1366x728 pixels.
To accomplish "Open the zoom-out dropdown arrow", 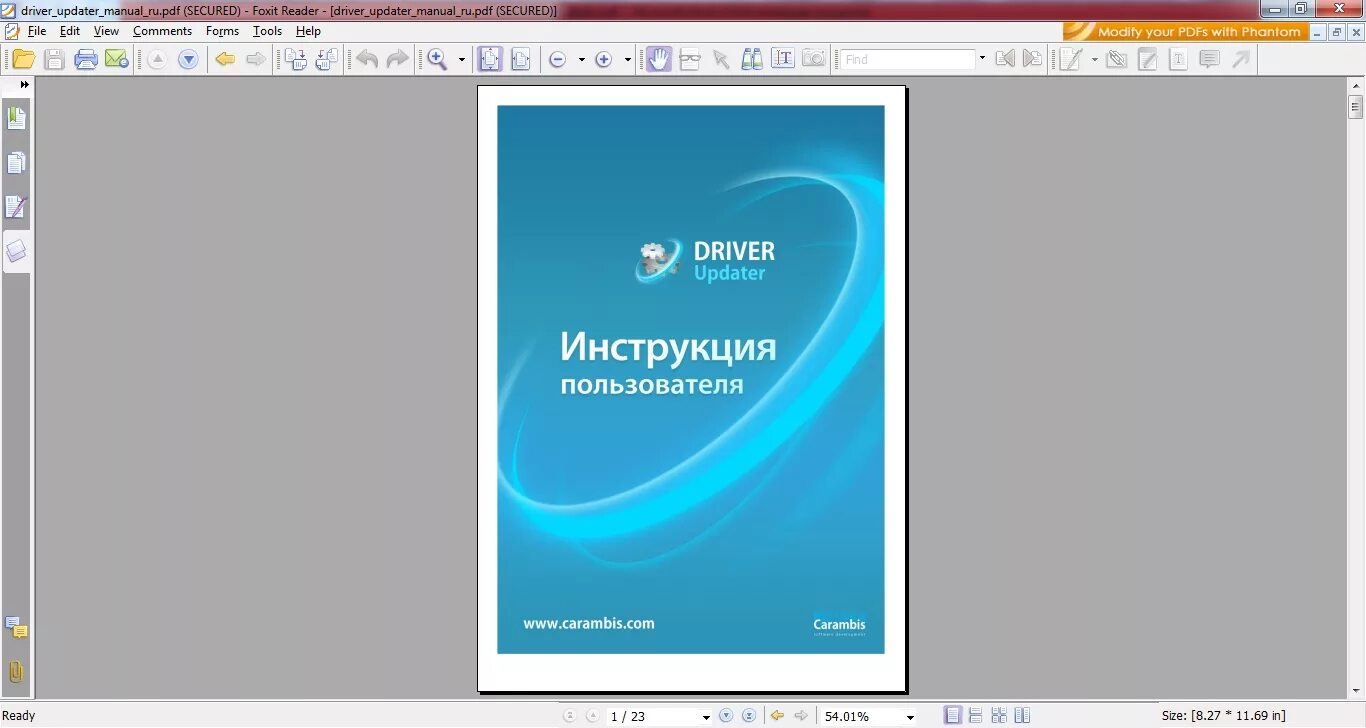I will (581, 59).
